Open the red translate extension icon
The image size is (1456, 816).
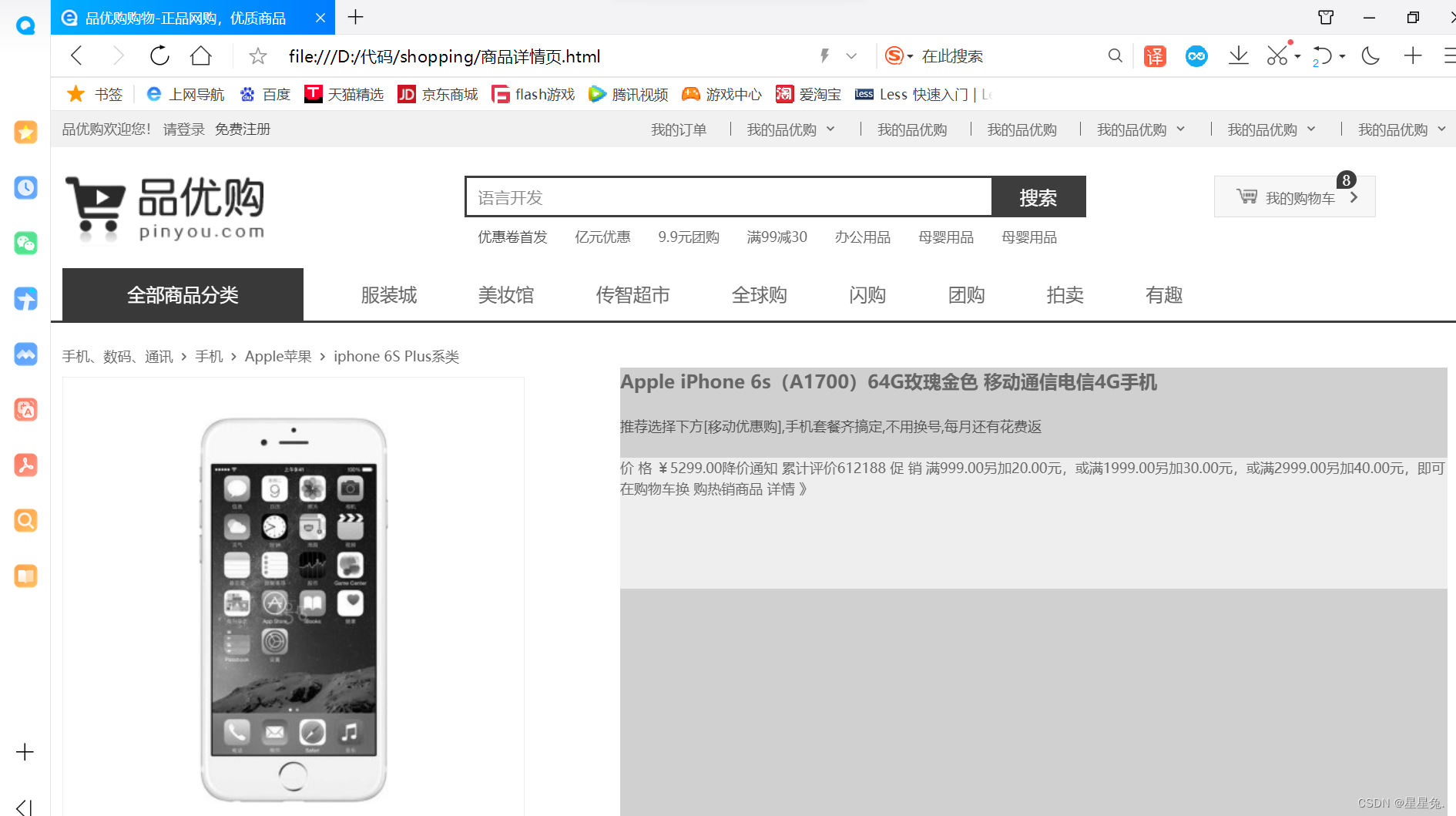pyautogui.click(x=1155, y=55)
